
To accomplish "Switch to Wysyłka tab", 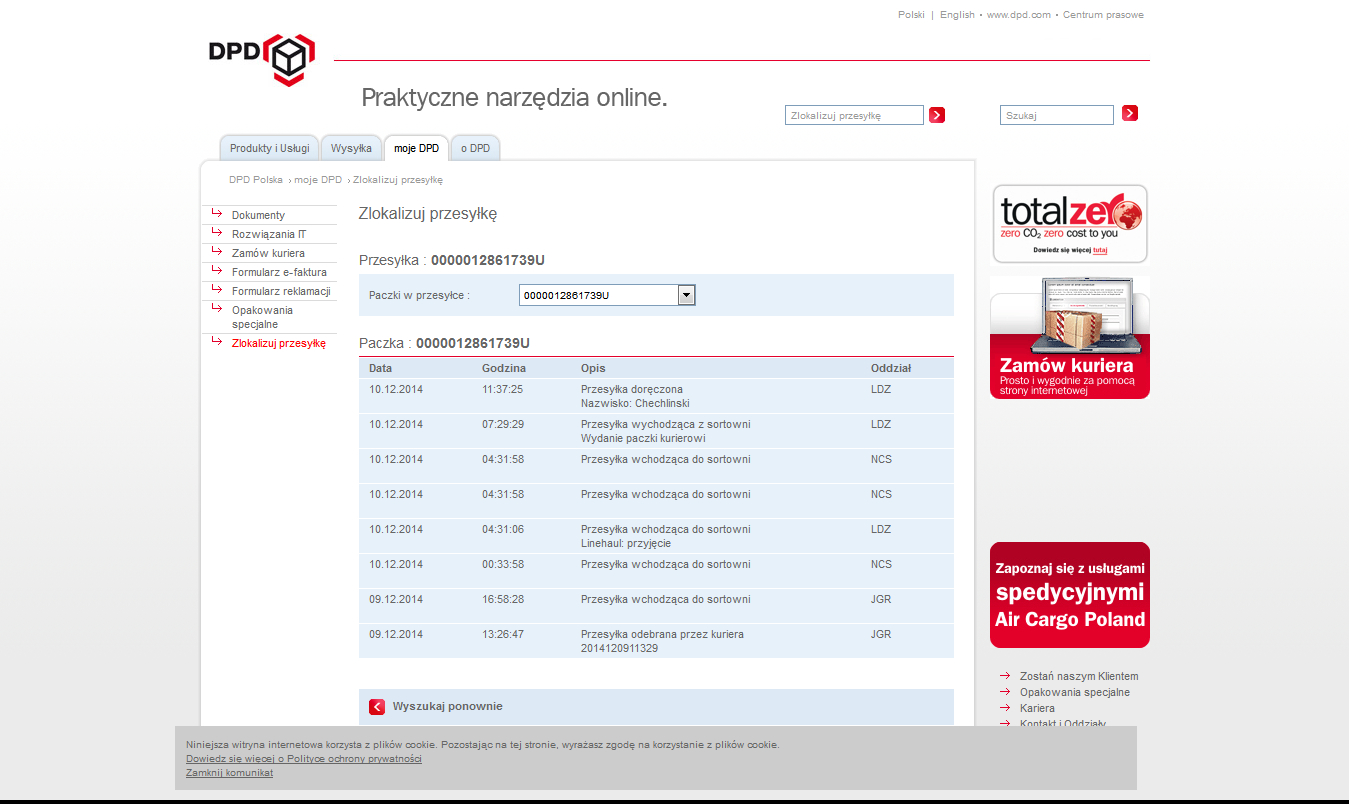I will pos(351,148).
